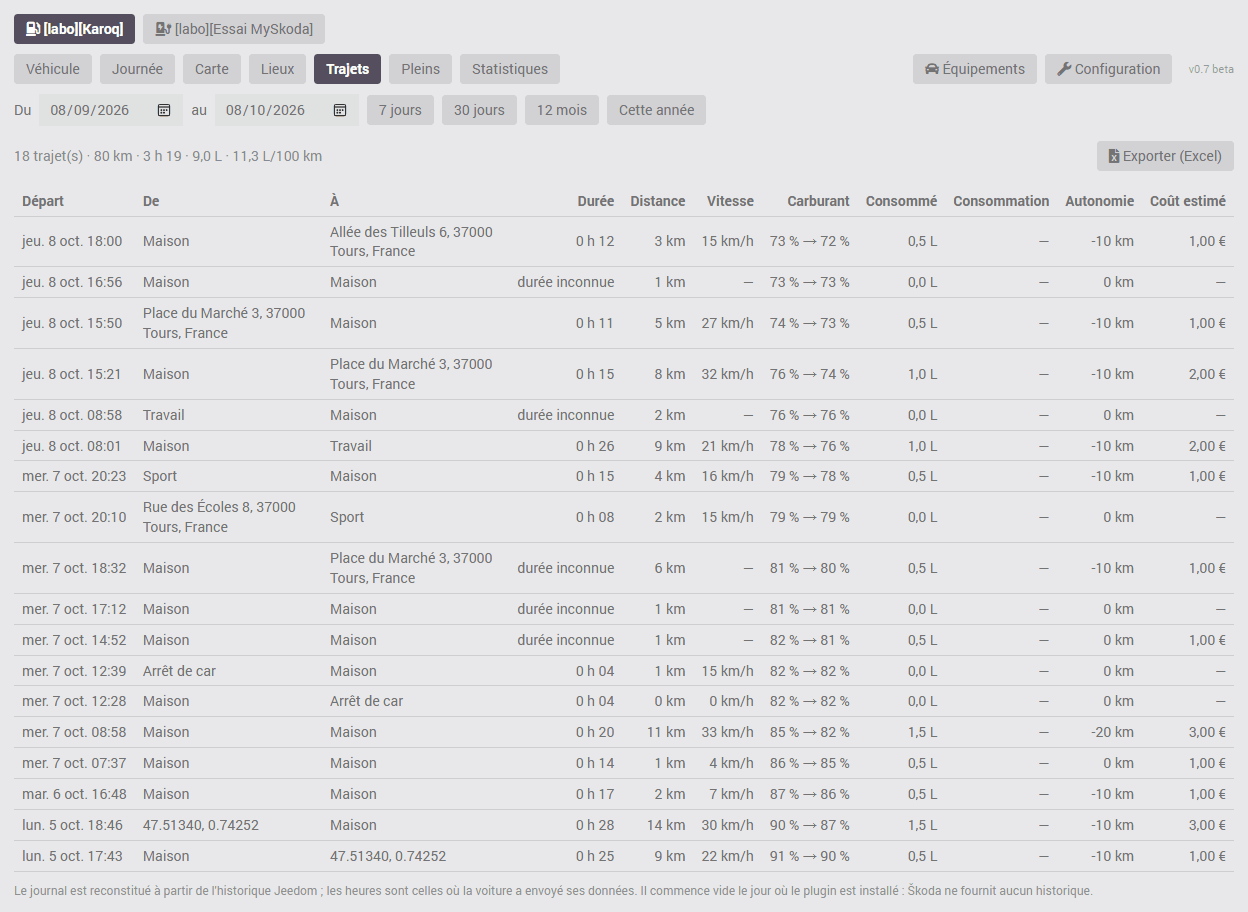Open calendar picker for start date

point(164,110)
